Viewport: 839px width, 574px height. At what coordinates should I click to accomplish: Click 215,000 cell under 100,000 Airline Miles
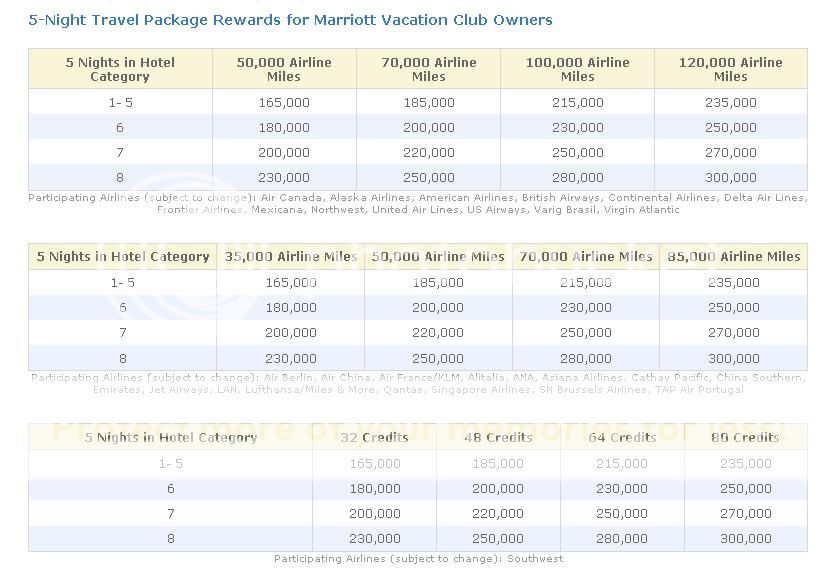click(578, 103)
